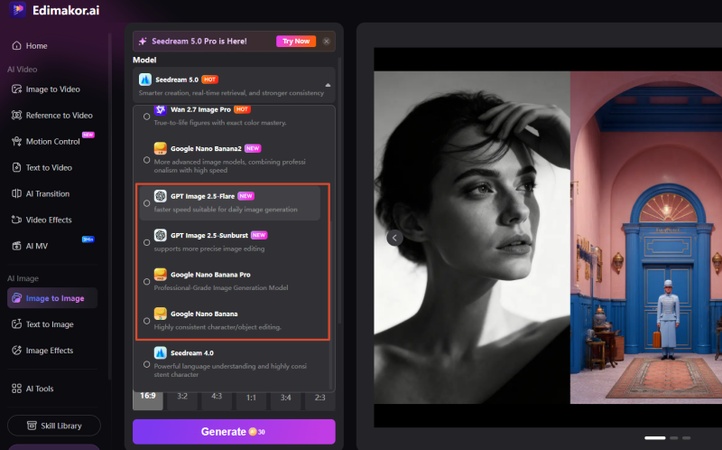
Task: Click the 'True-to-life figures with exact color mastery.' text
Action: pyautogui.click(x=220, y=123)
